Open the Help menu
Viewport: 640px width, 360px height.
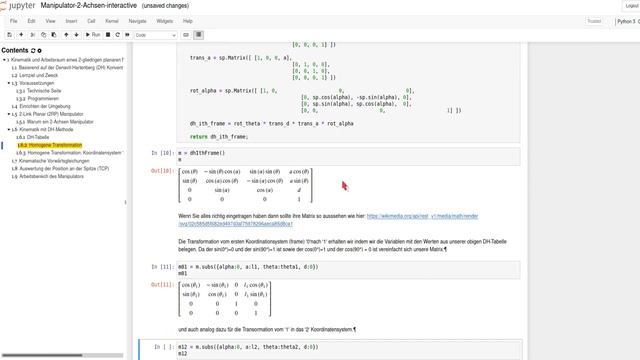(187, 21)
